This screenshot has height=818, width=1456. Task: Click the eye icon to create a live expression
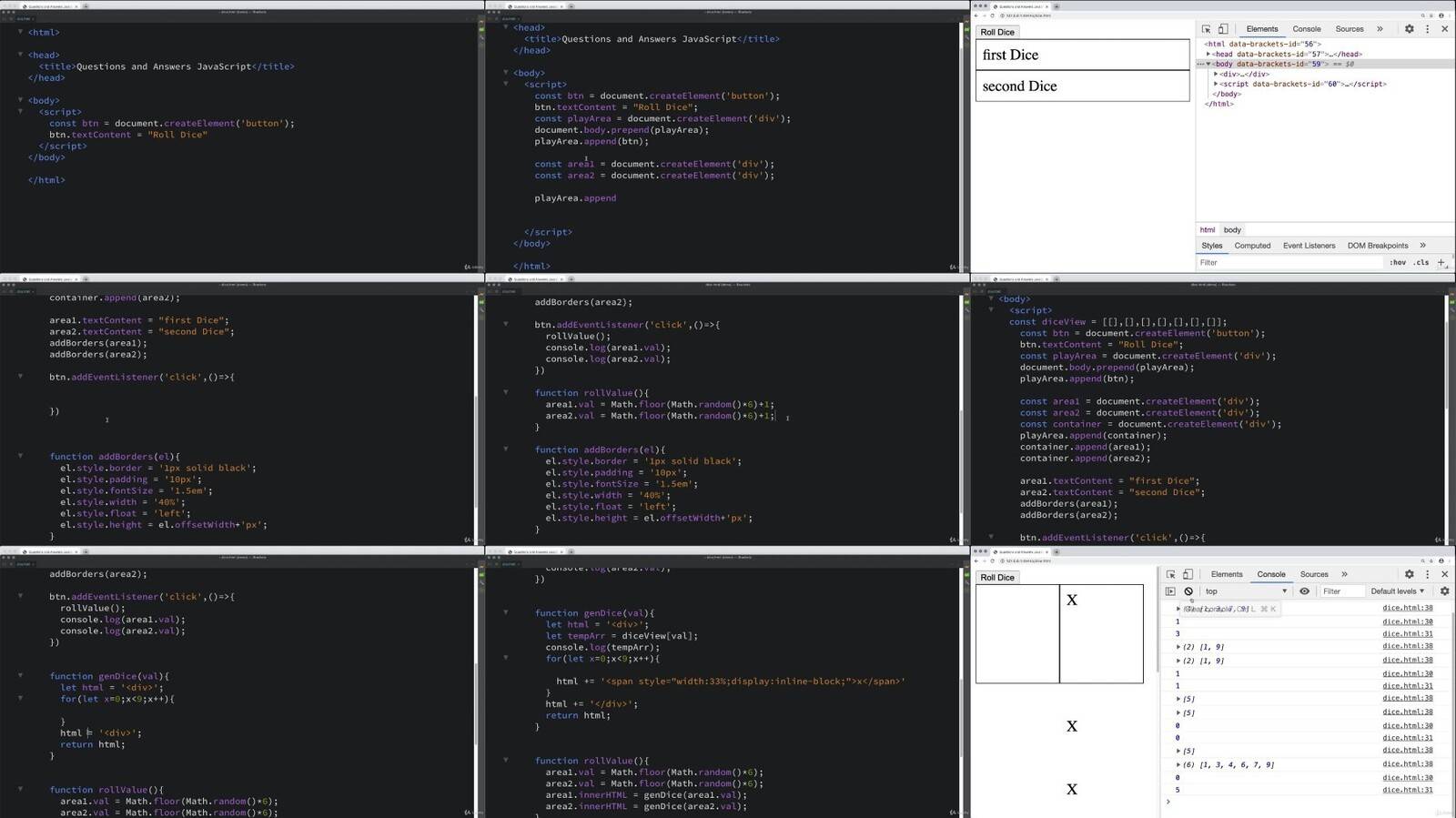[1304, 591]
